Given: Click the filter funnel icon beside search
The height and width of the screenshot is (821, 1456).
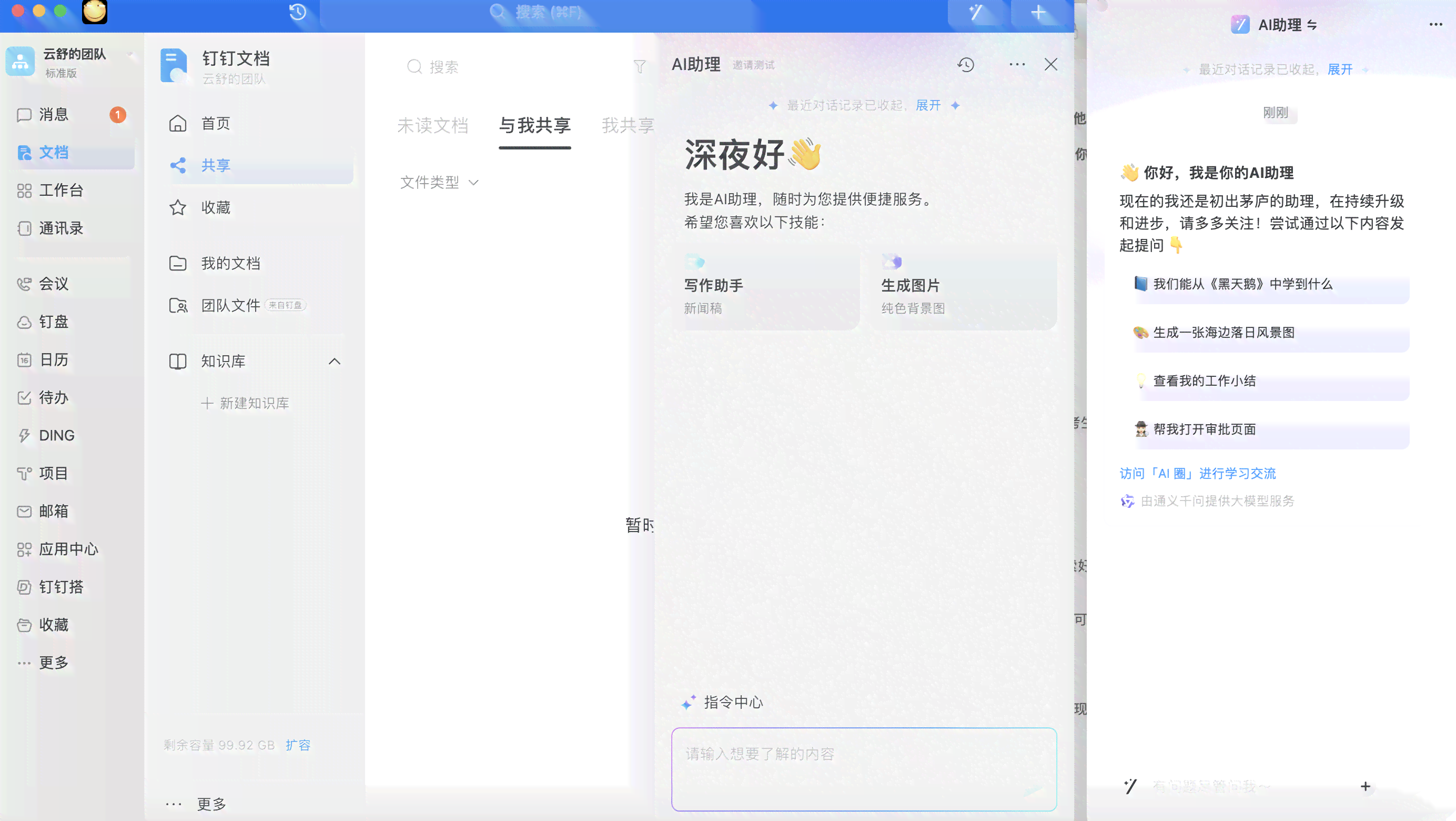Looking at the screenshot, I should click(639, 67).
